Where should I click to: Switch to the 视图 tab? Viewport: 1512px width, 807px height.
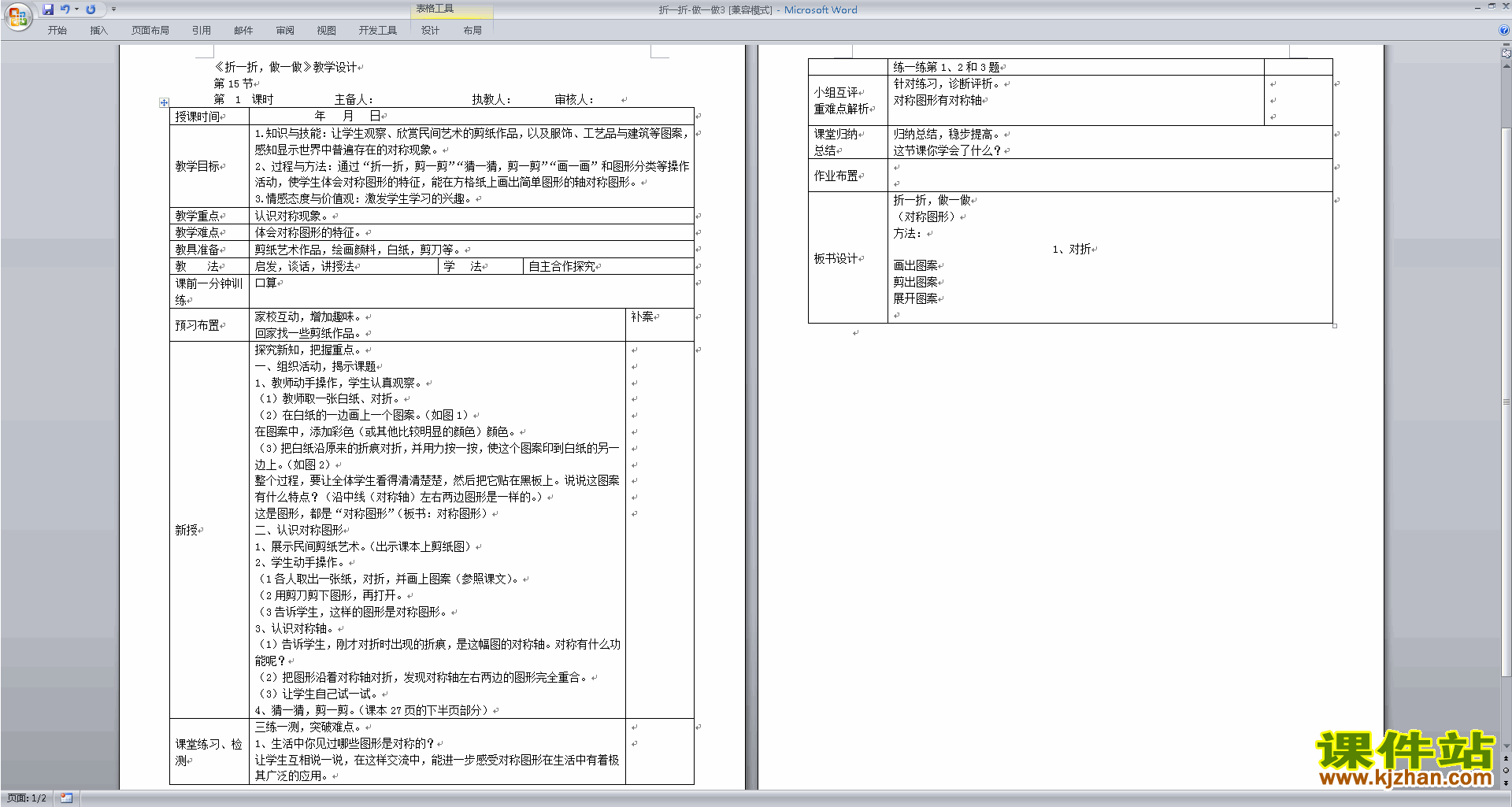tap(327, 31)
